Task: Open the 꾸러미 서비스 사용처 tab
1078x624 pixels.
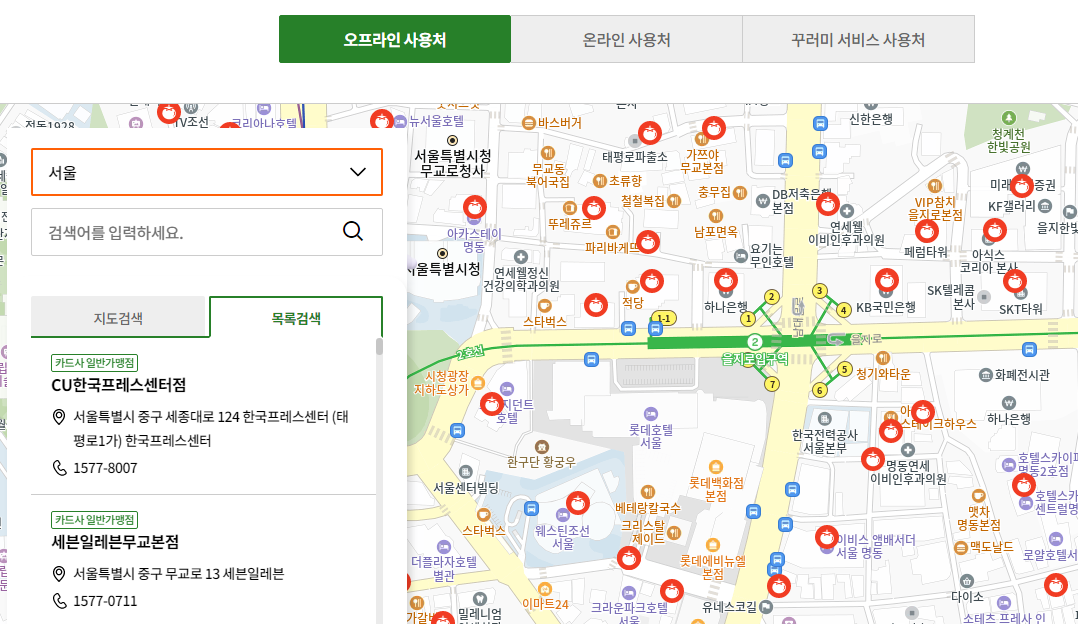Action: tap(858, 39)
